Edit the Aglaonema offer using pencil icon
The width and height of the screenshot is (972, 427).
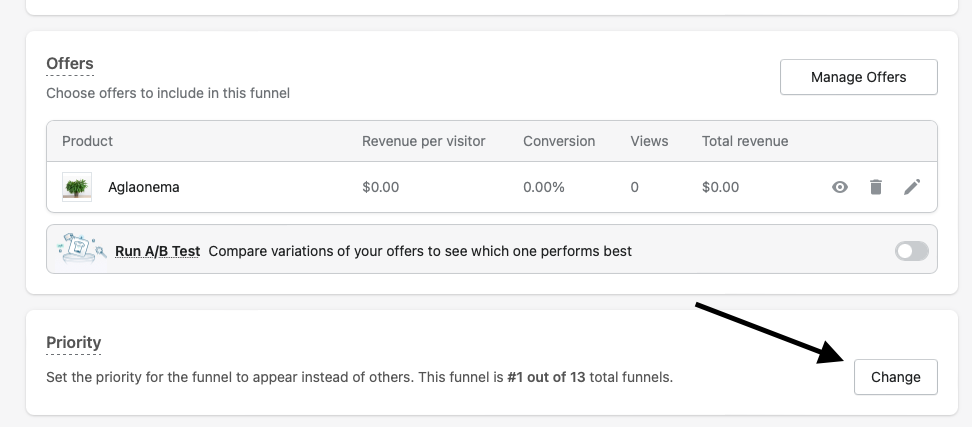[x=912, y=187]
